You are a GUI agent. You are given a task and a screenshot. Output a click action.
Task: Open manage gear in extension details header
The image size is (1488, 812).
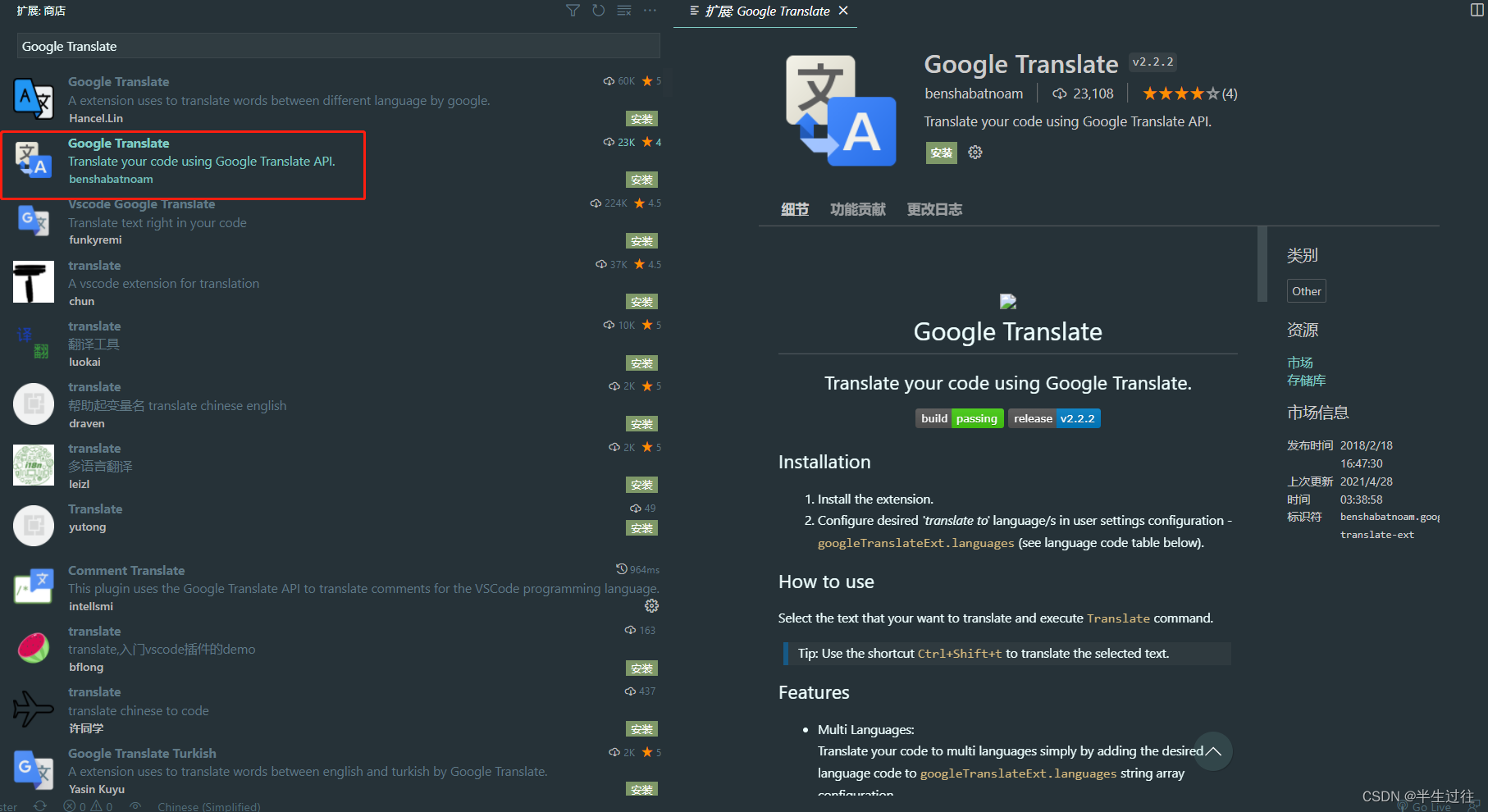975,153
